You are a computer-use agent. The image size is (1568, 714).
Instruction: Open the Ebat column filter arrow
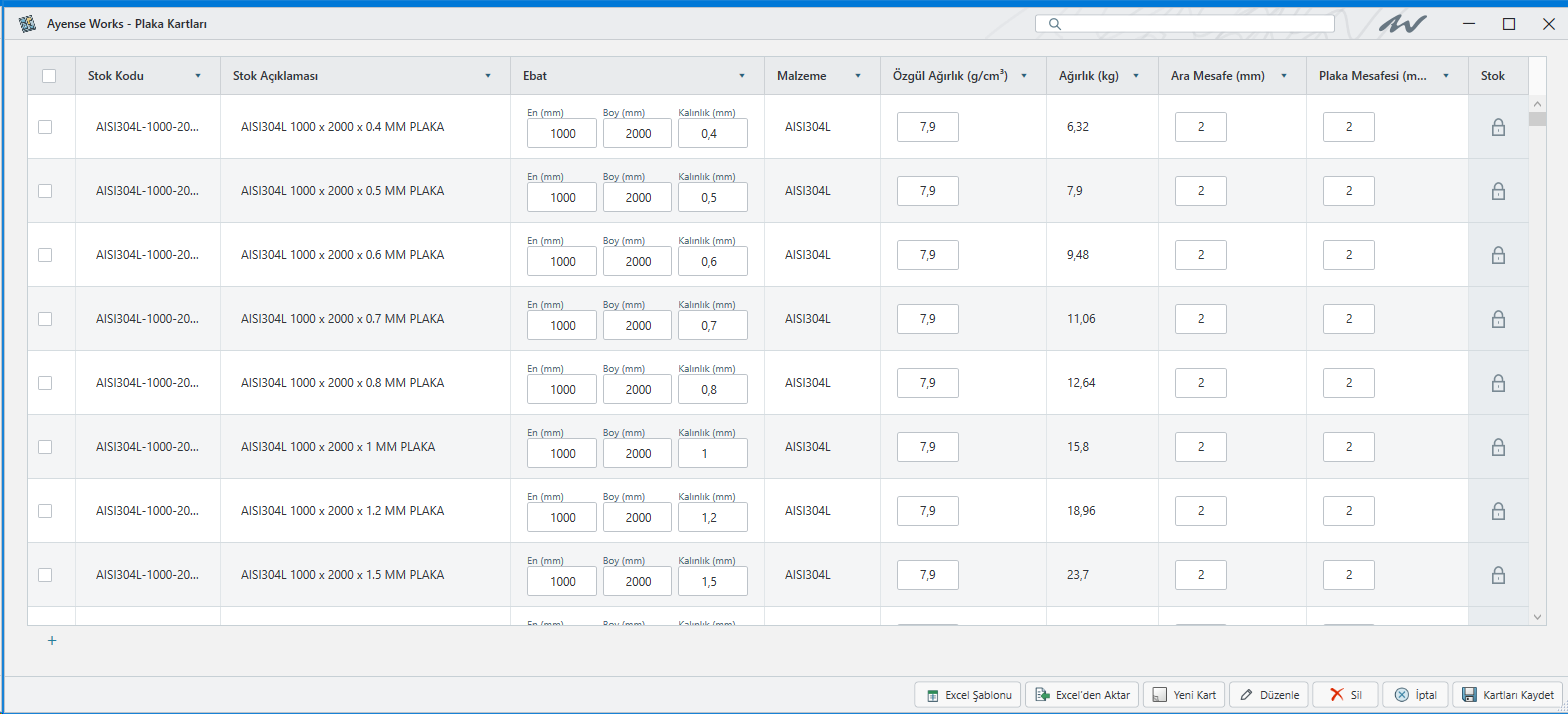point(742,76)
